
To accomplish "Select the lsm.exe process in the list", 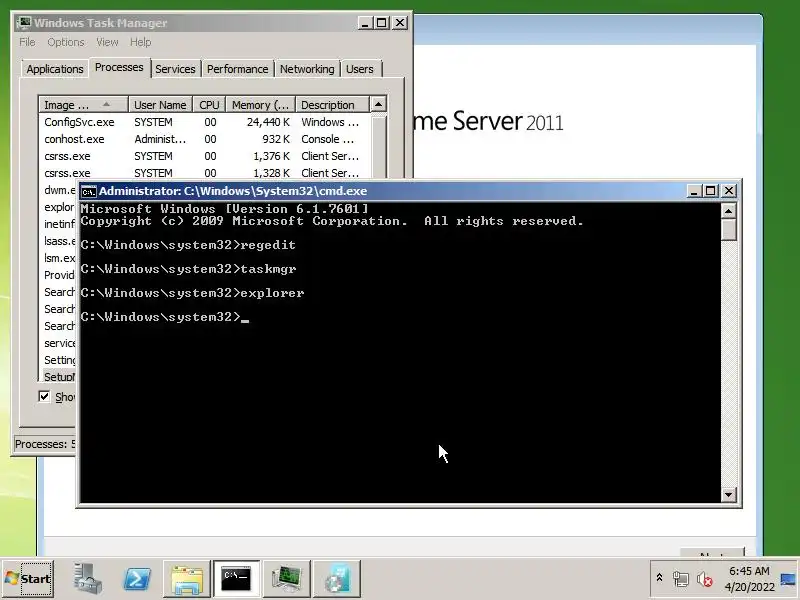I will (59, 258).
